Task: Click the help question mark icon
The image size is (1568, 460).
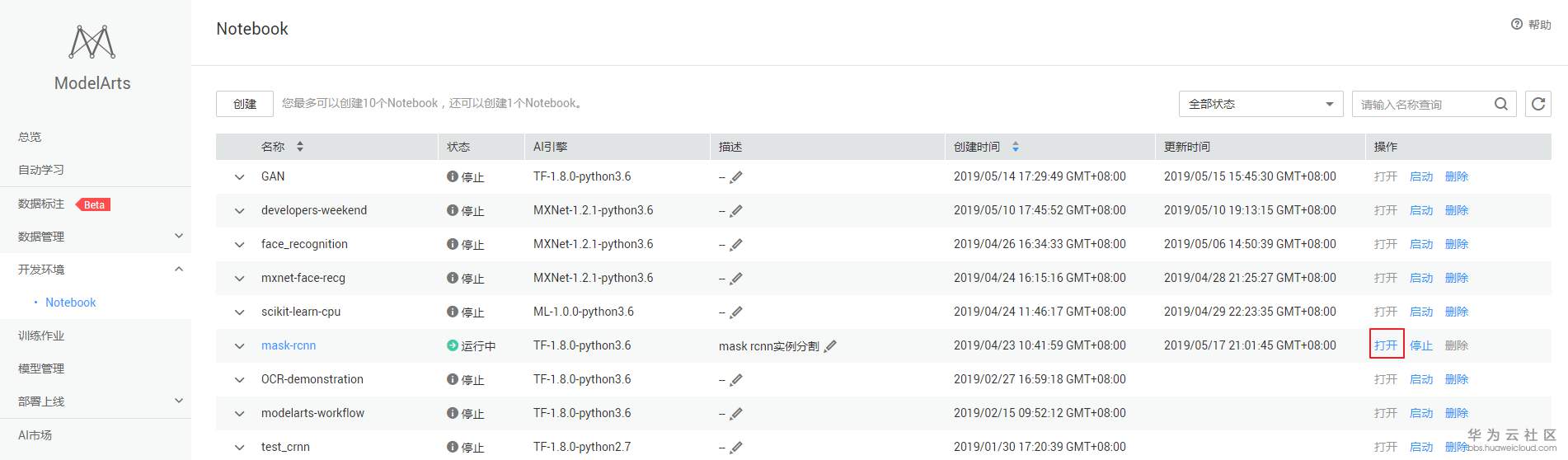Action: pyautogui.click(x=1517, y=25)
